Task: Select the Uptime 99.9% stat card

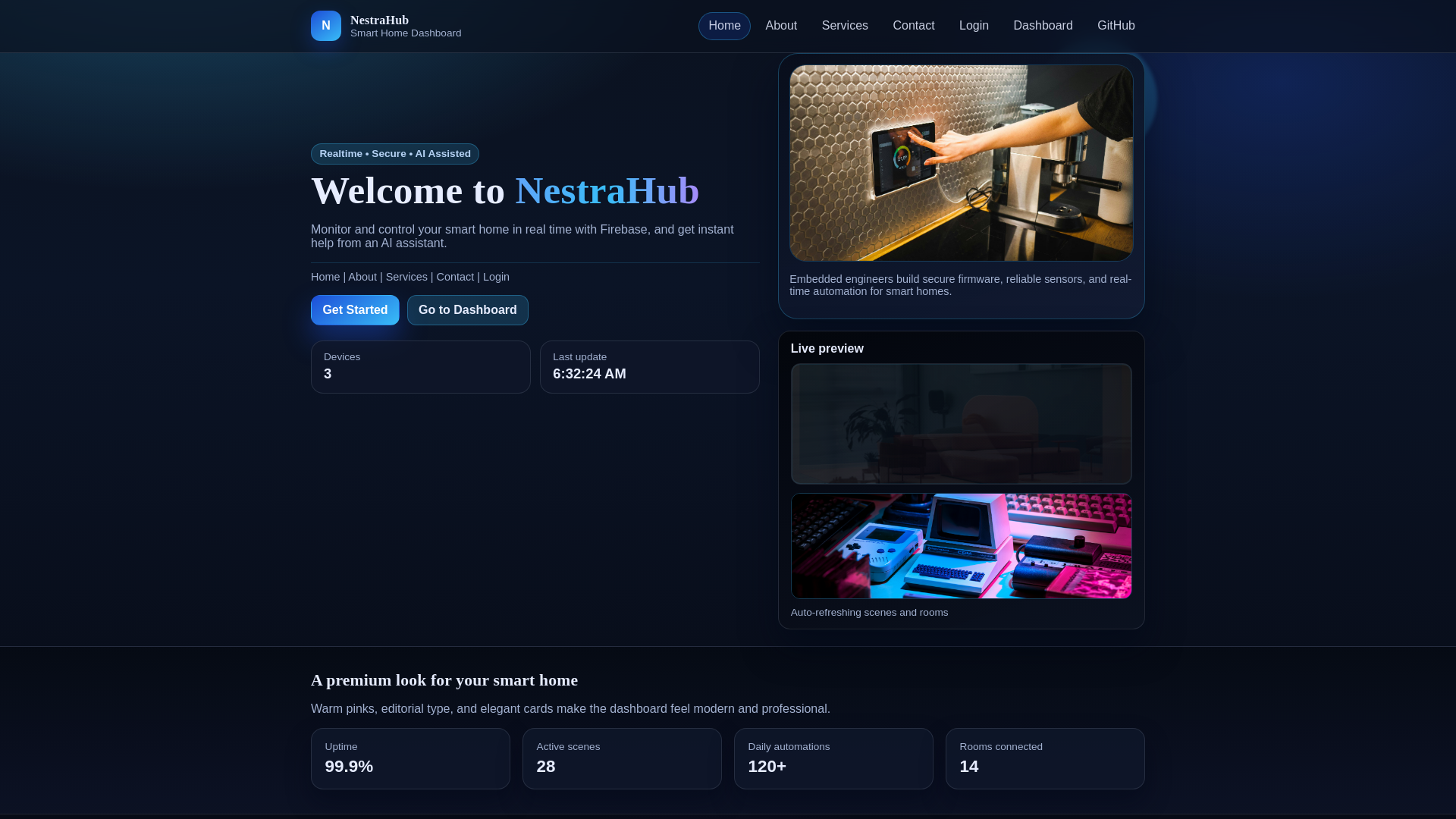Action: [410, 759]
